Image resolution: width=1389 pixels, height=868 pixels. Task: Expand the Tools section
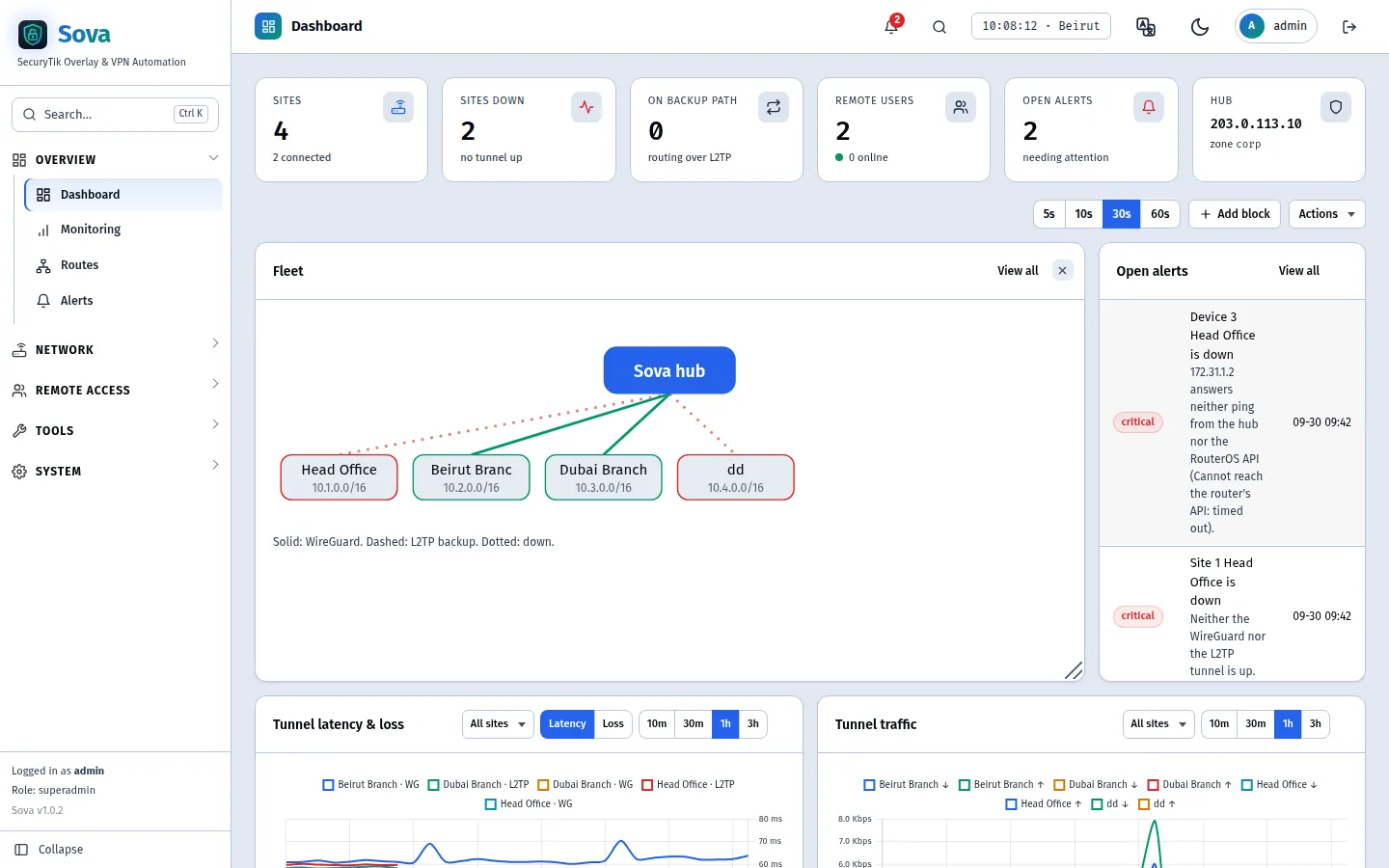(x=116, y=431)
